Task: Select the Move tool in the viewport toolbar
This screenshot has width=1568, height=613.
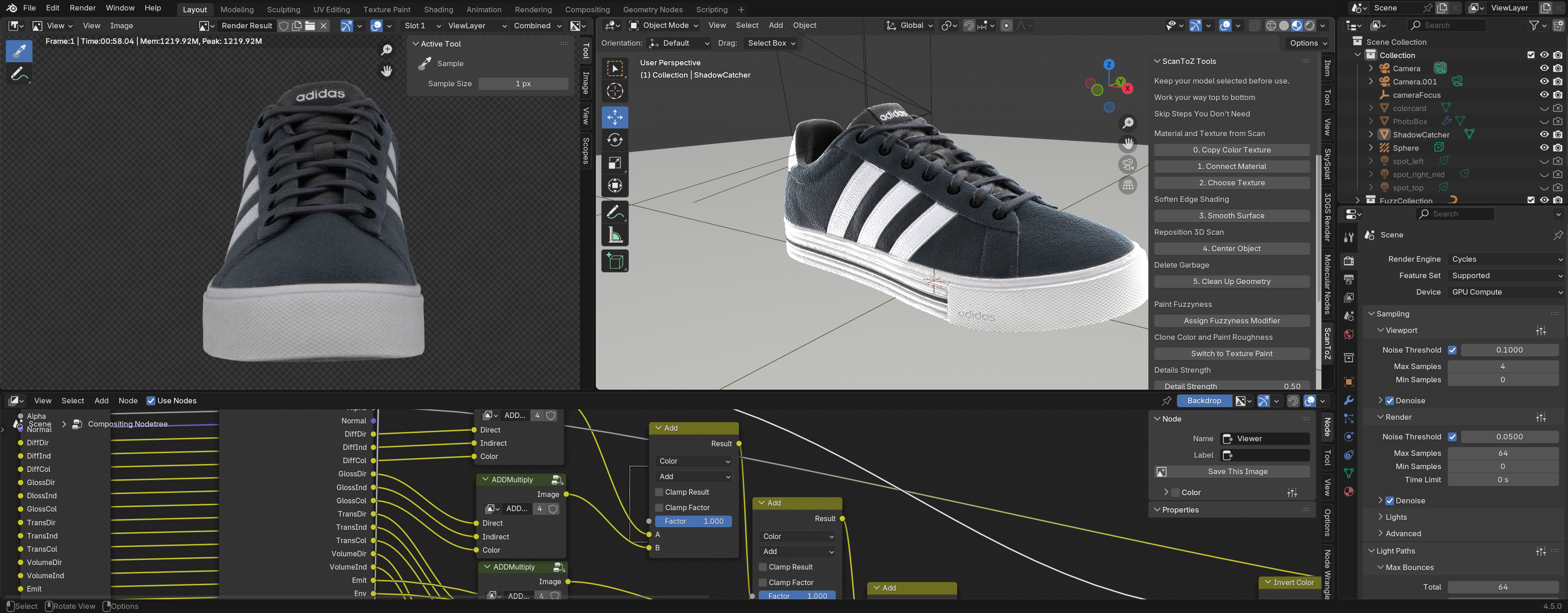Action: coord(615,117)
